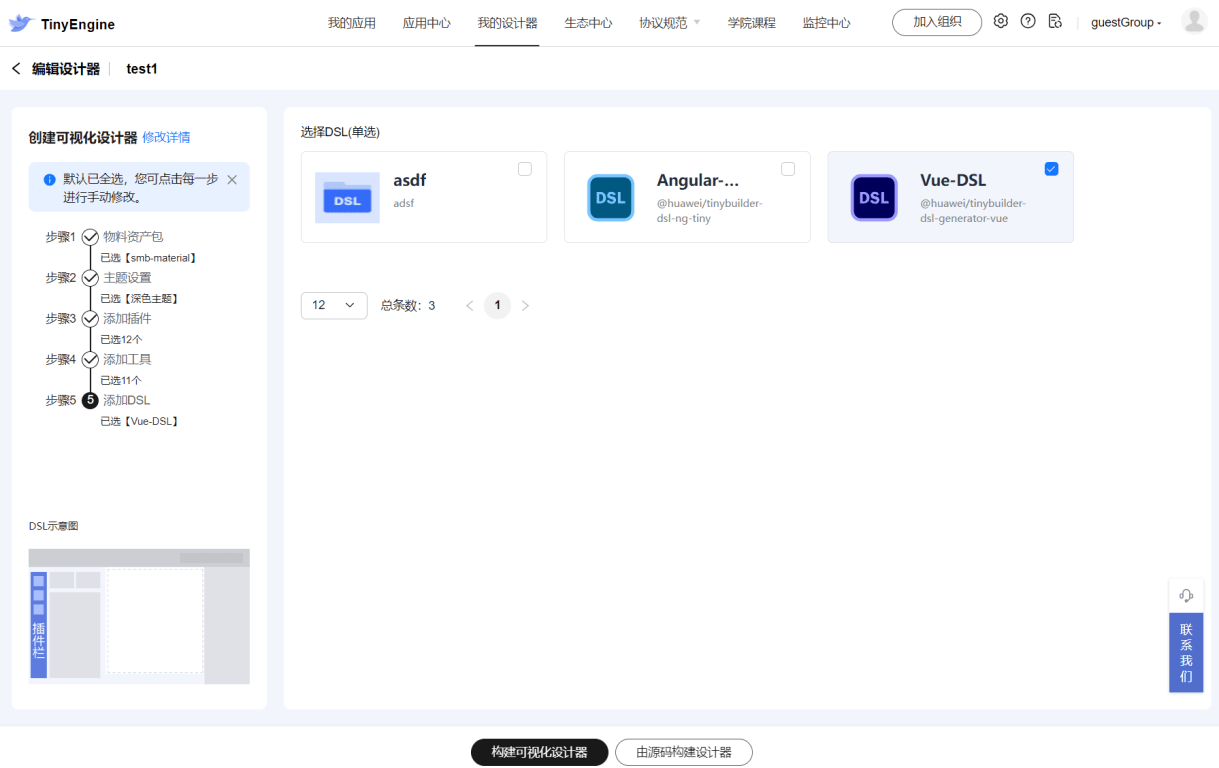Click the document search icon in header
The height and width of the screenshot is (768, 1219).
click(1055, 21)
